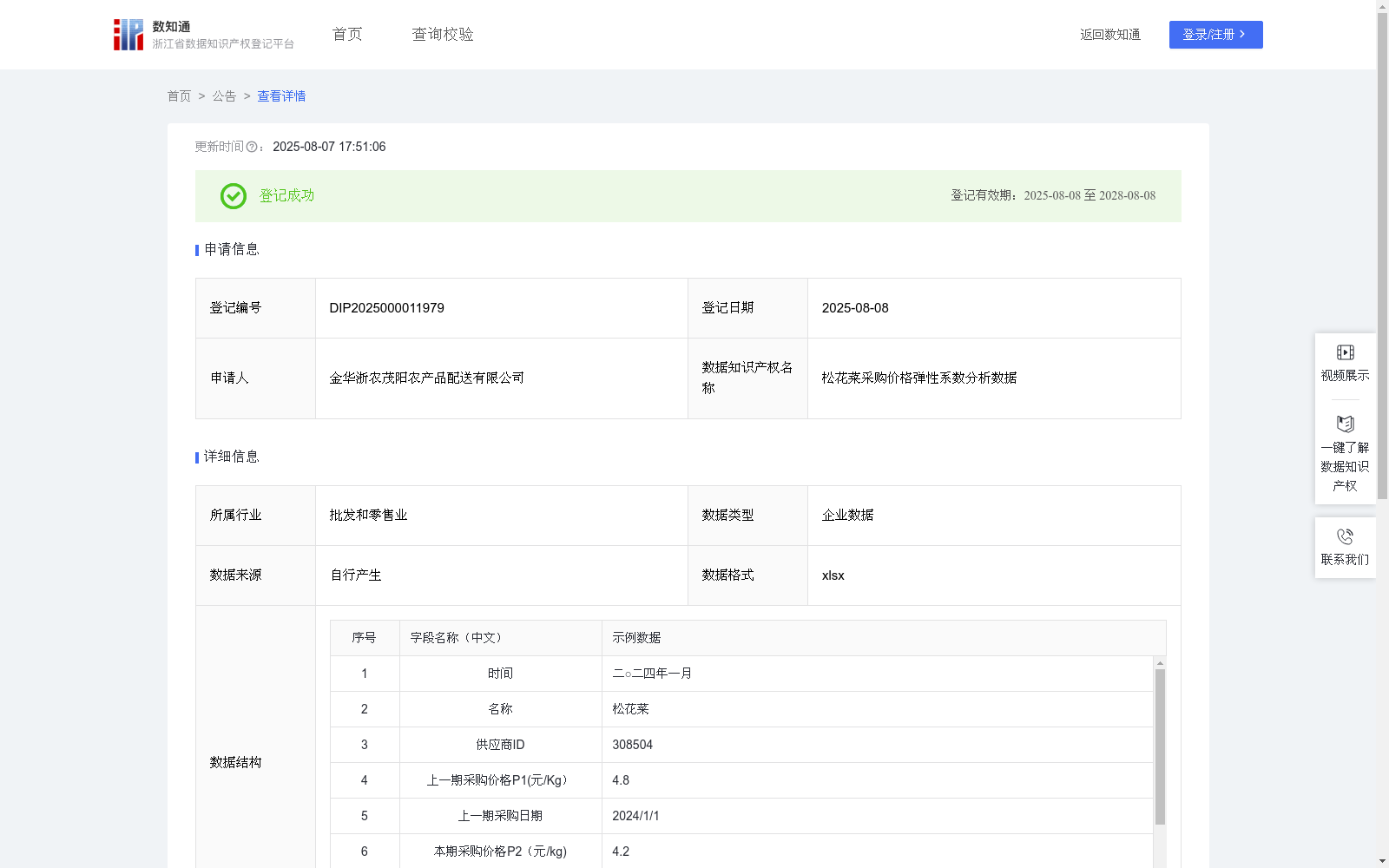The image size is (1389, 868).
Task: Click 首页 in the breadcrumb
Action: pyautogui.click(x=179, y=96)
